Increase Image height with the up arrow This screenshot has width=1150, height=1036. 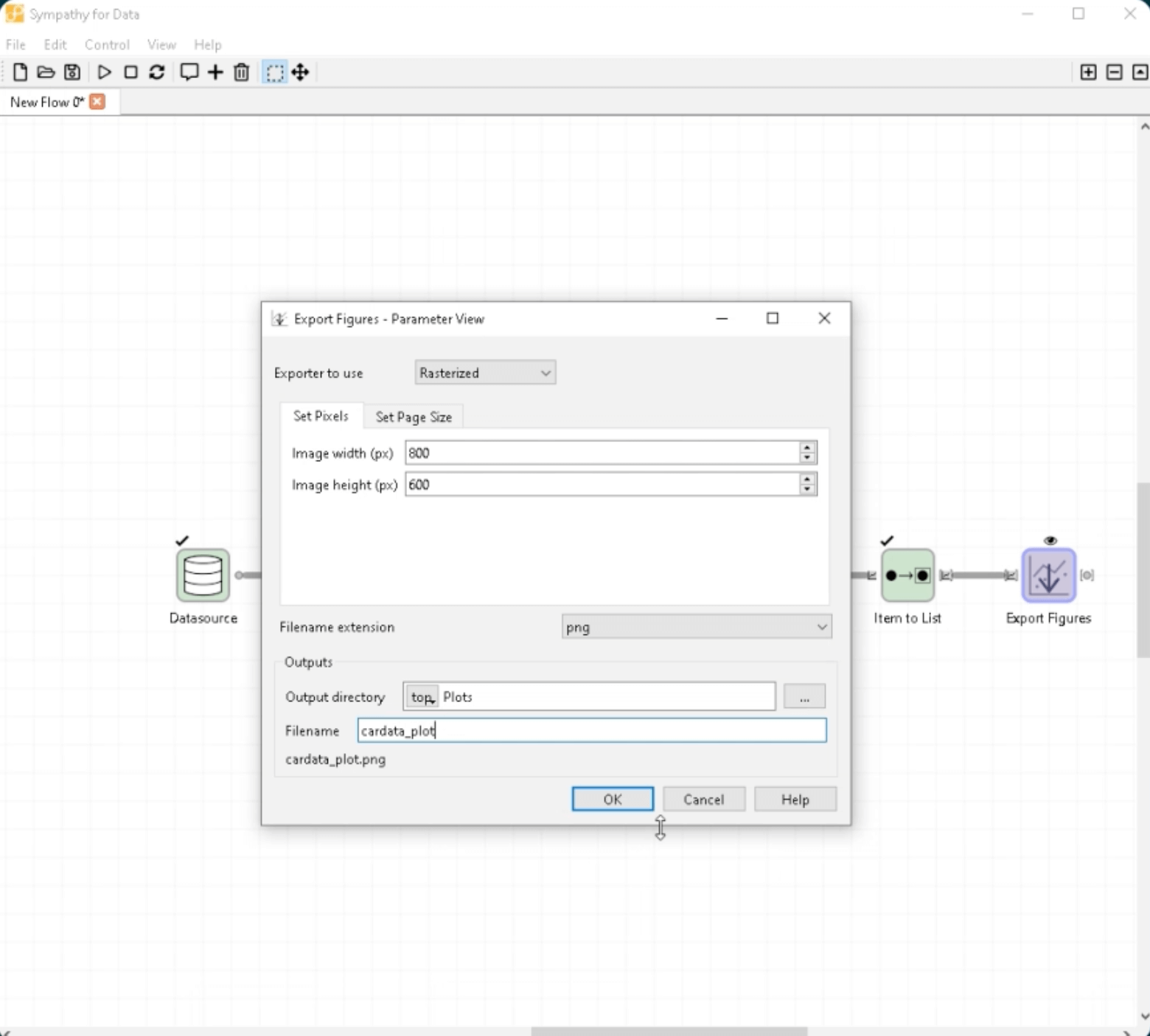coord(808,479)
